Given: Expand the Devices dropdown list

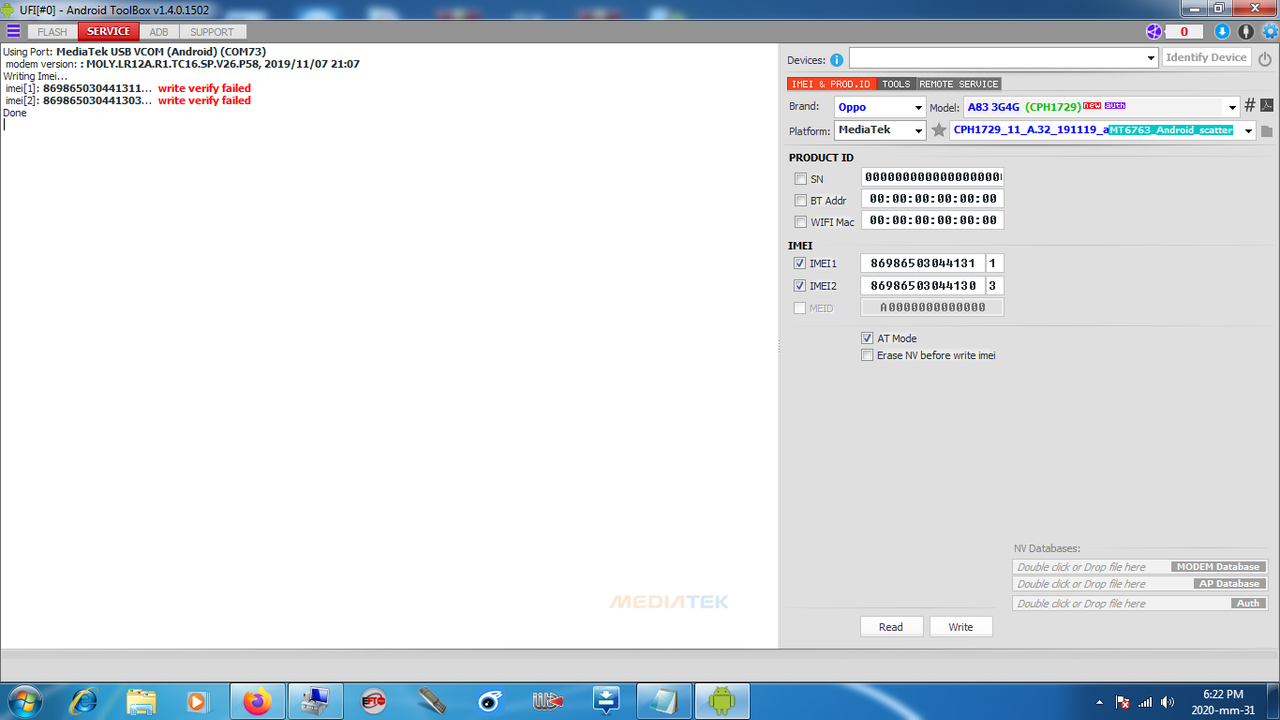Looking at the screenshot, I should coord(1151,58).
